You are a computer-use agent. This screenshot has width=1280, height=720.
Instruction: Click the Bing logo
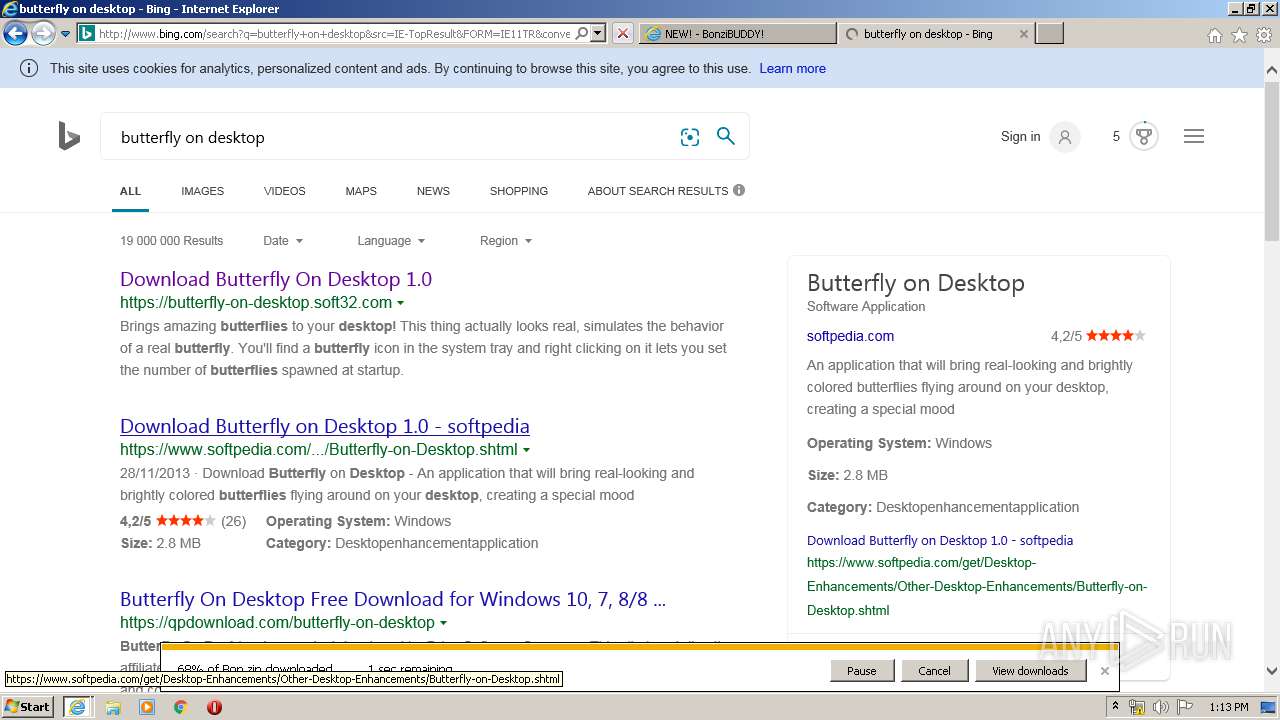click(x=69, y=136)
